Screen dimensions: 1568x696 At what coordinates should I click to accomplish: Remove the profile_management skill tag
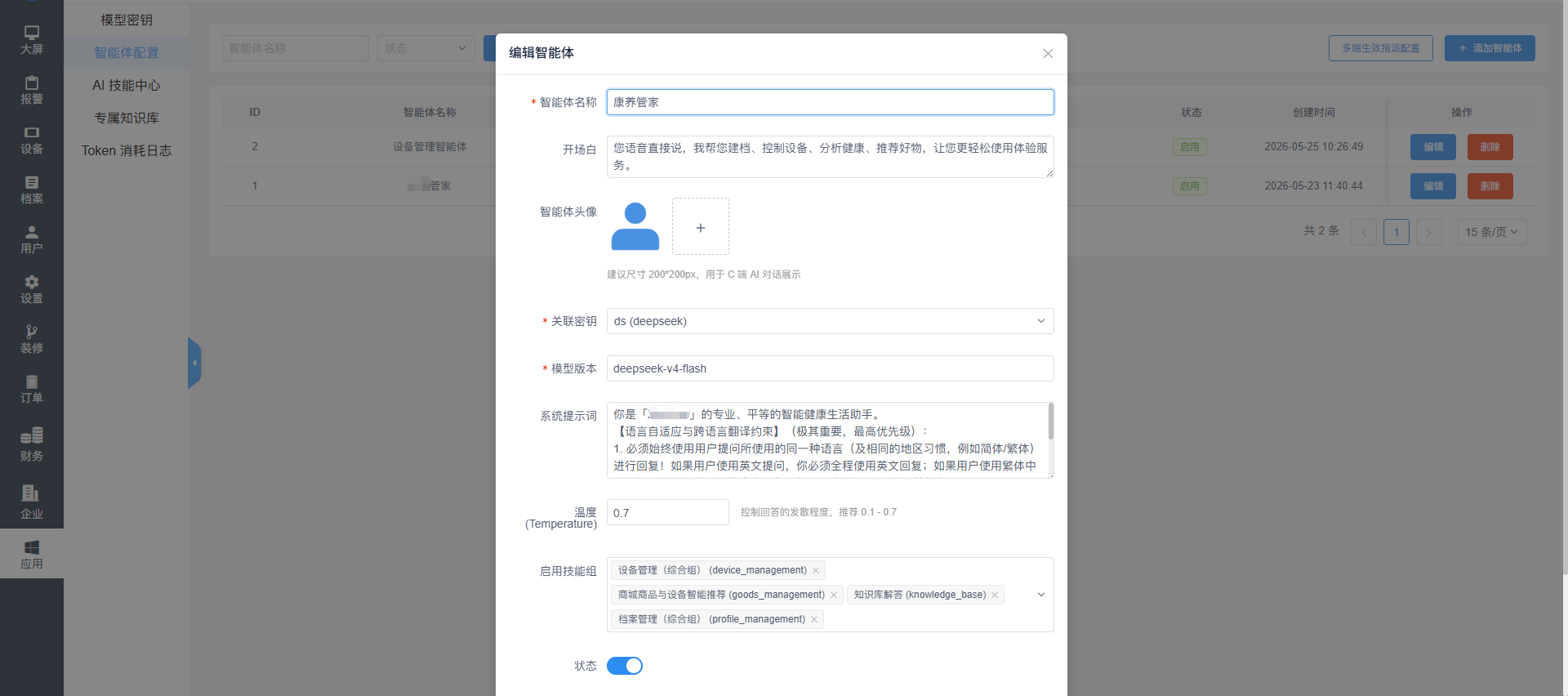814,619
